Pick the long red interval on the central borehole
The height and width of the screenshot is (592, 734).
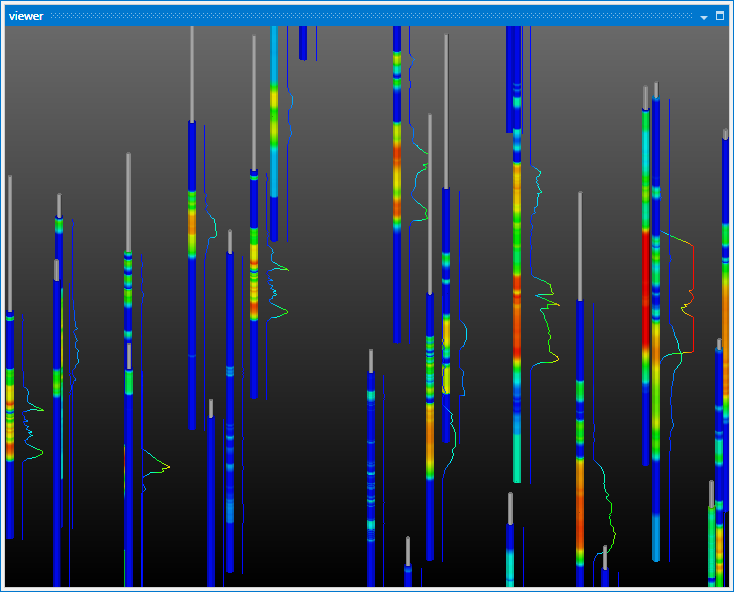[x=517, y=320]
